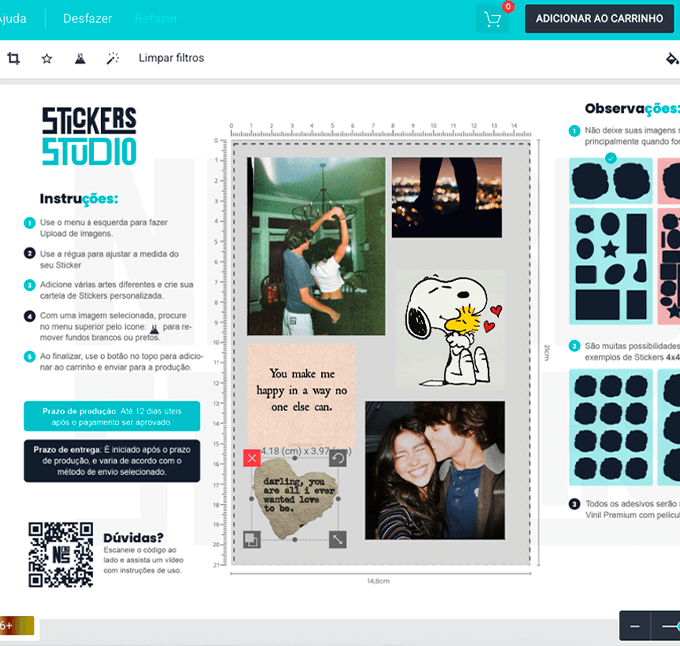Select the 'You make me happy' quote sticker
The image size is (680, 646).
click(x=301, y=395)
